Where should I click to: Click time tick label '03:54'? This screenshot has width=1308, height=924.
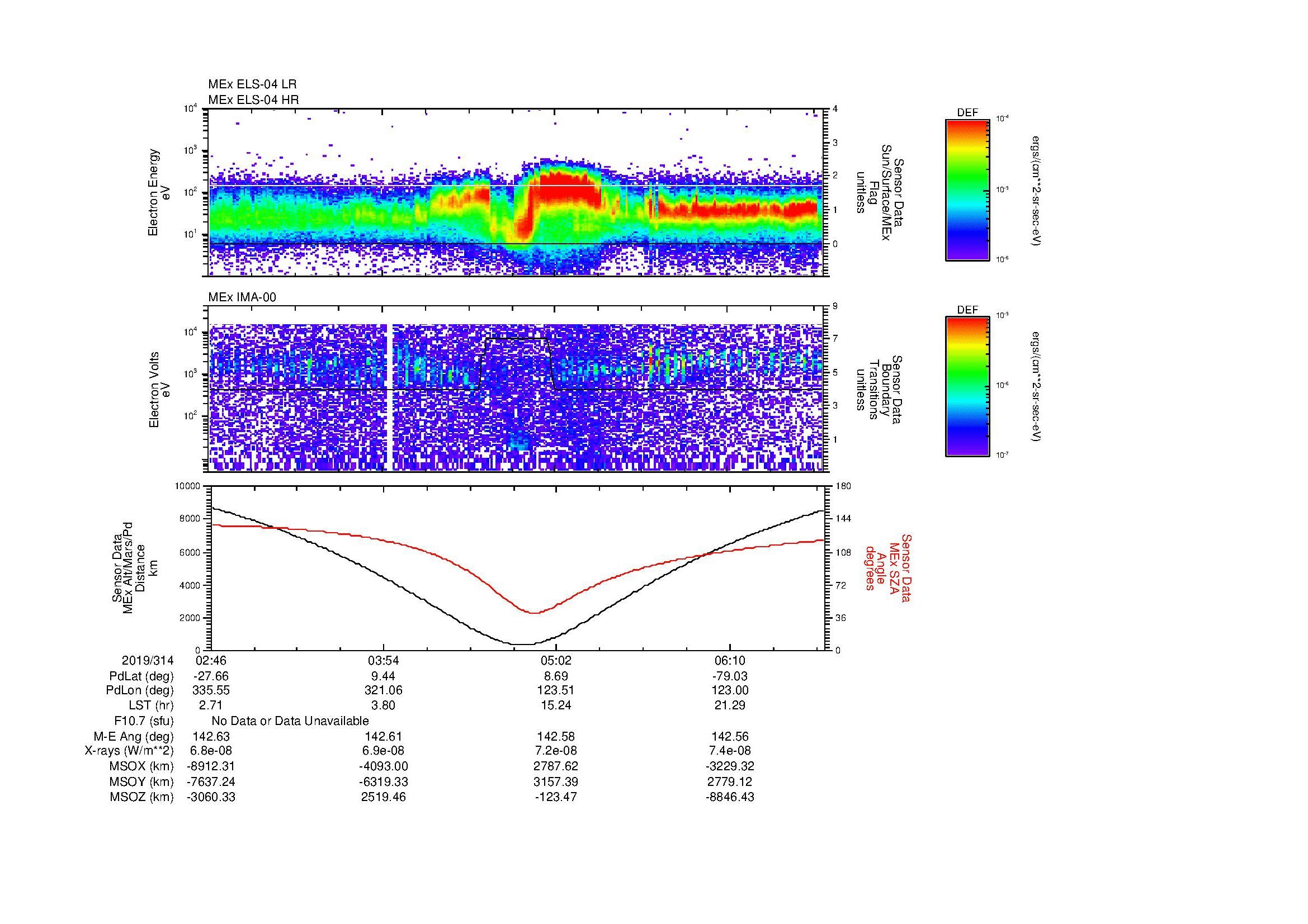[x=384, y=660]
